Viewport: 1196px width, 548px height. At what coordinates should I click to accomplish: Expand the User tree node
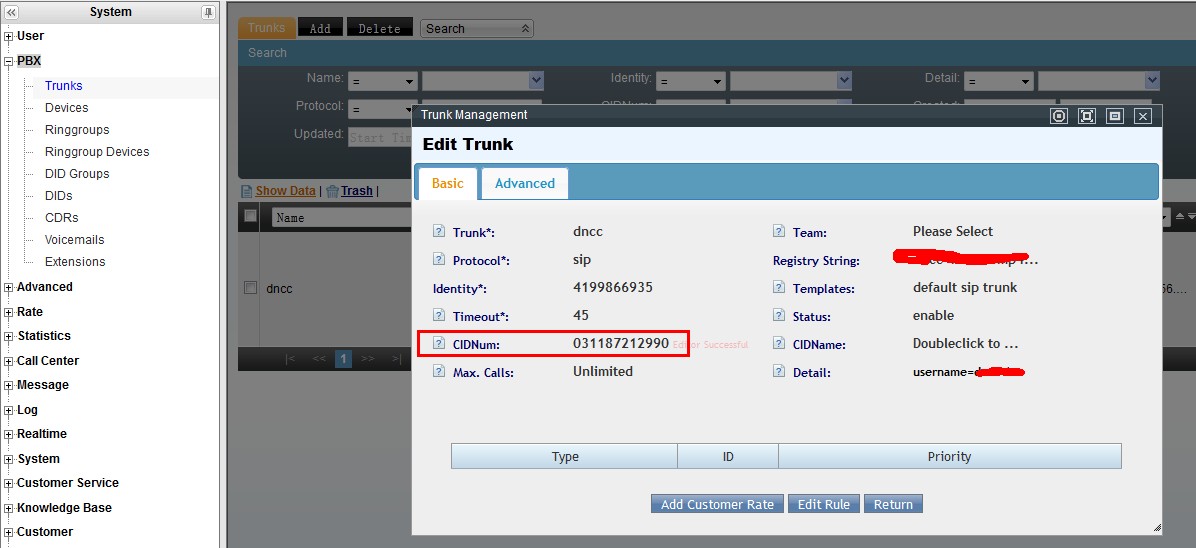[9, 37]
